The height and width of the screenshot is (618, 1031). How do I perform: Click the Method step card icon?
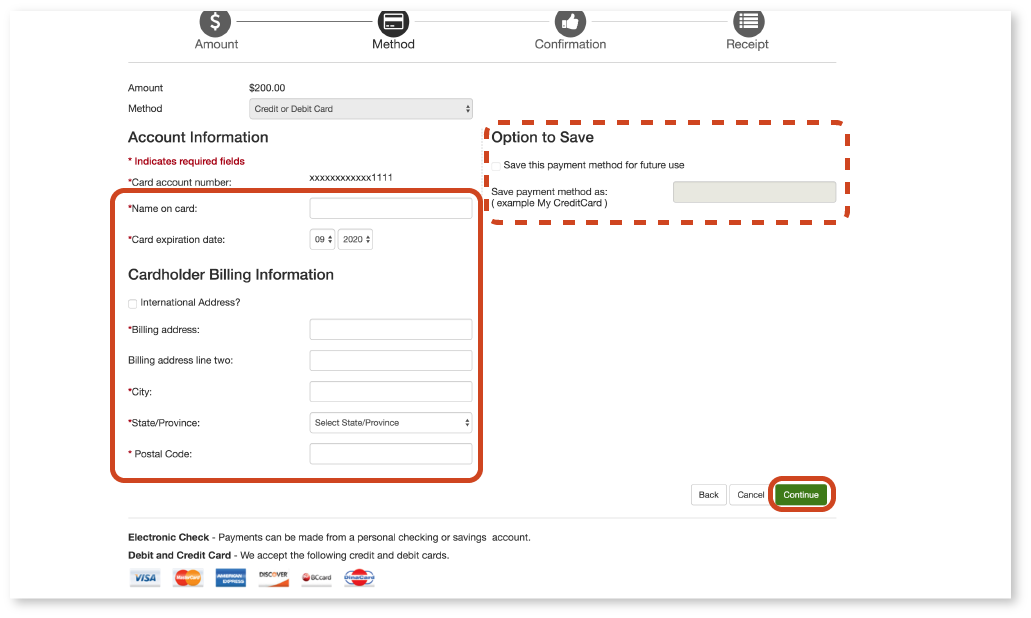tap(393, 22)
